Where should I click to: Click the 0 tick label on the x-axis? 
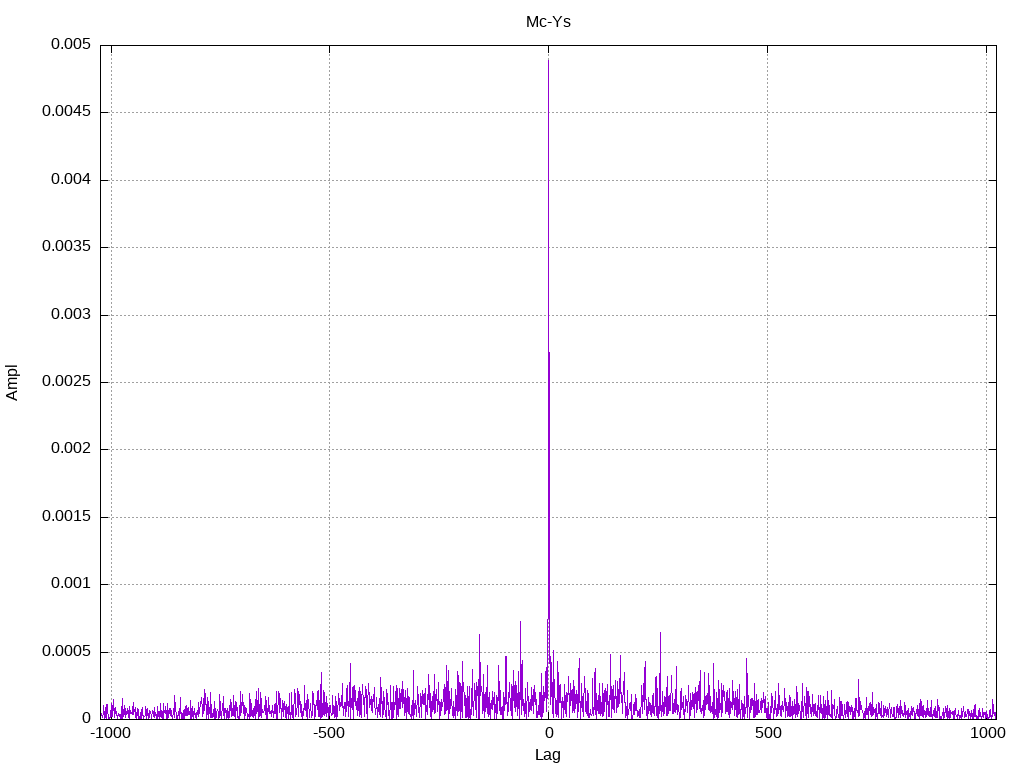pos(548,733)
